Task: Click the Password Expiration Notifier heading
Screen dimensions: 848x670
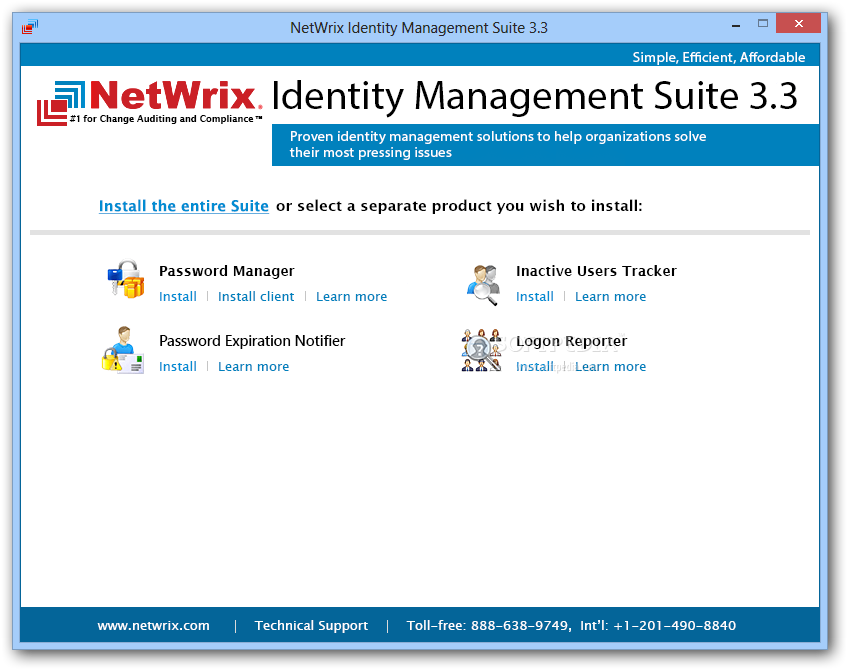Action: click(x=252, y=341)
